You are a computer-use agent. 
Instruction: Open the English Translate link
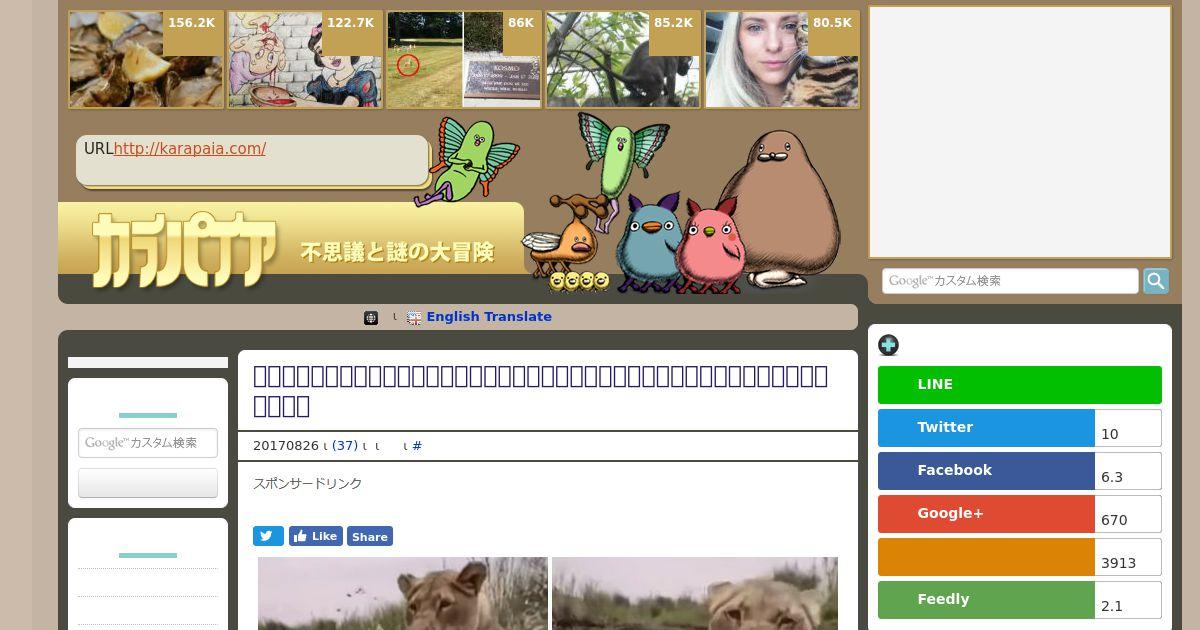coord(489,317)
